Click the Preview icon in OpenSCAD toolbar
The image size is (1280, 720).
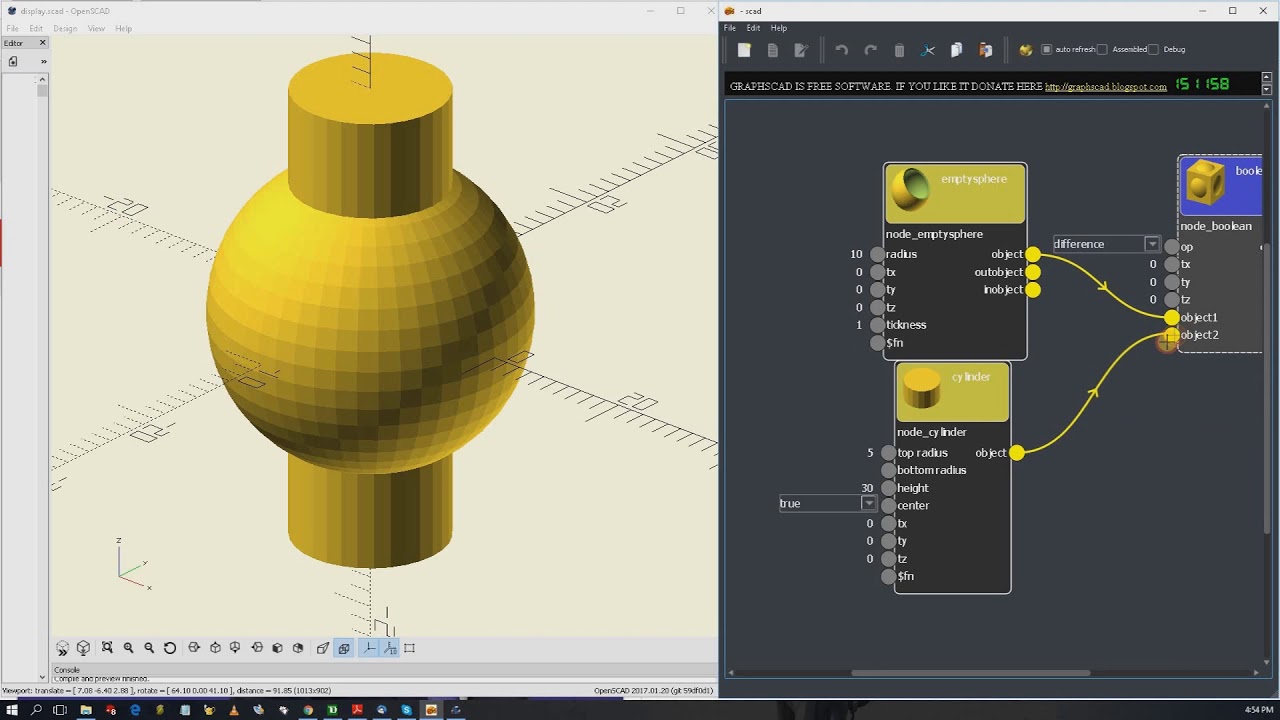pos(62,648)
